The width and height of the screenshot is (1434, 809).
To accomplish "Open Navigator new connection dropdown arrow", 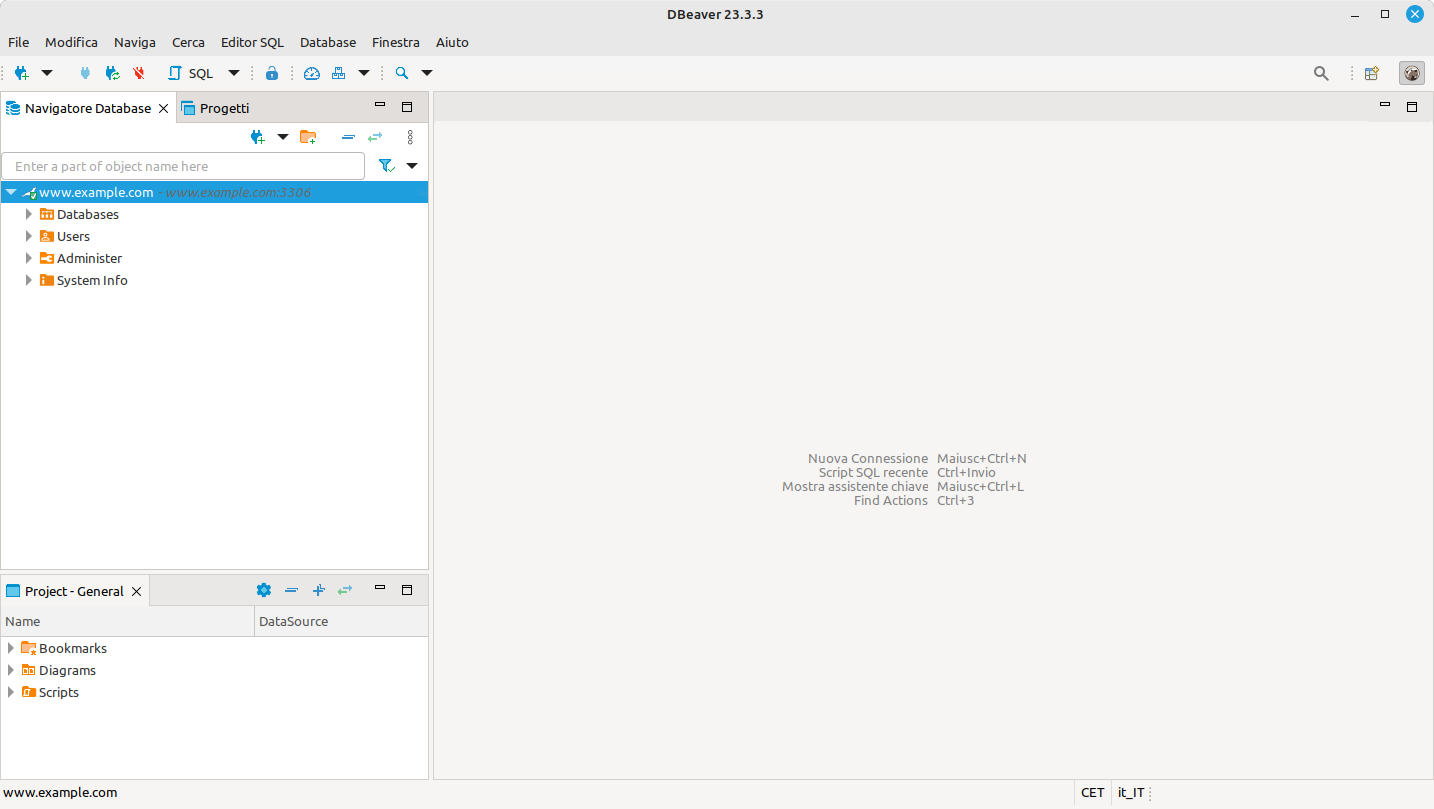I will pyautogui.click(x=283, y=137).
